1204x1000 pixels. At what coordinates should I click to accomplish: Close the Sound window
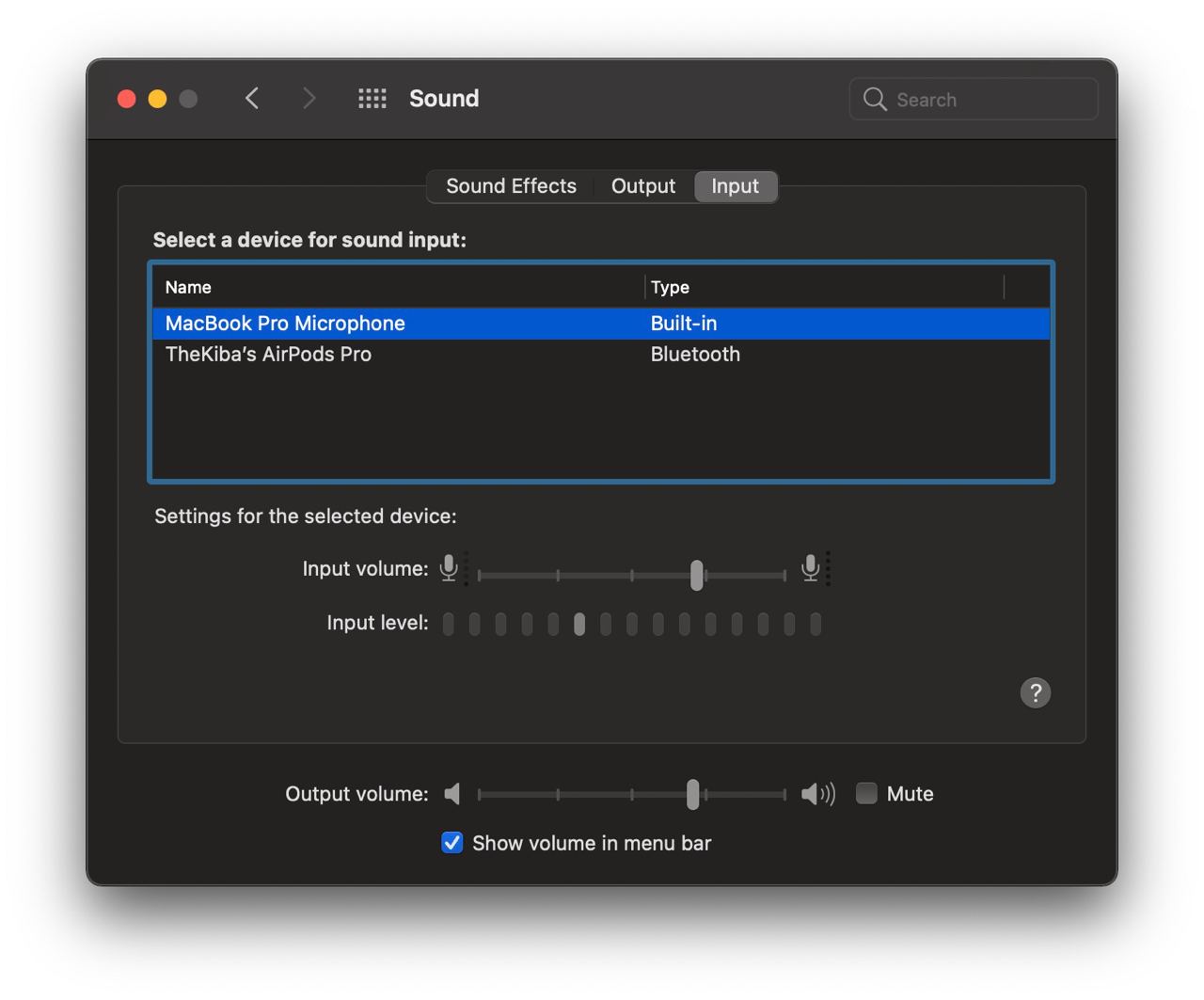(x=127, y=99)
